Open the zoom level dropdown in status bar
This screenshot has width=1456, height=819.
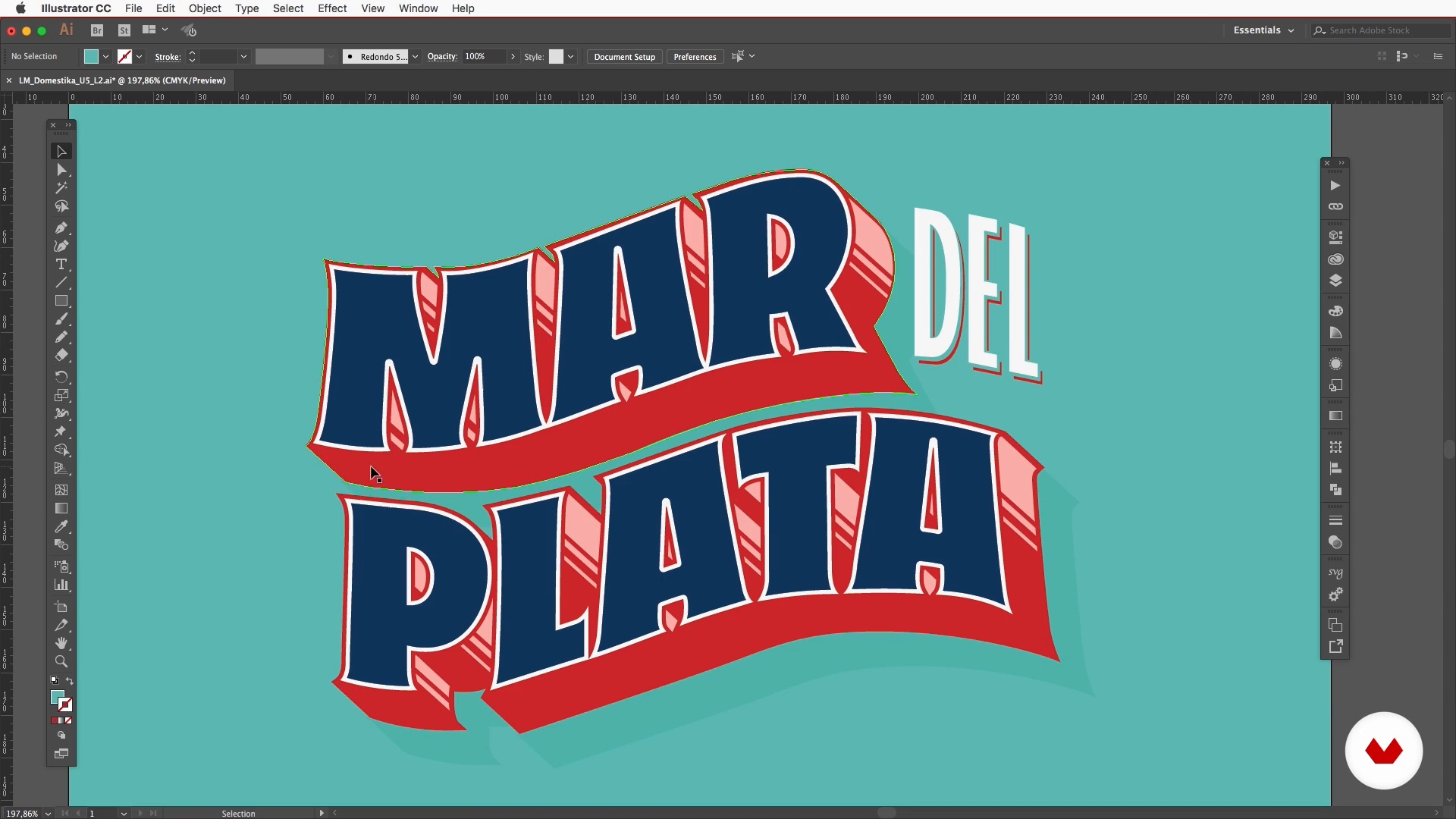[48, 814]
